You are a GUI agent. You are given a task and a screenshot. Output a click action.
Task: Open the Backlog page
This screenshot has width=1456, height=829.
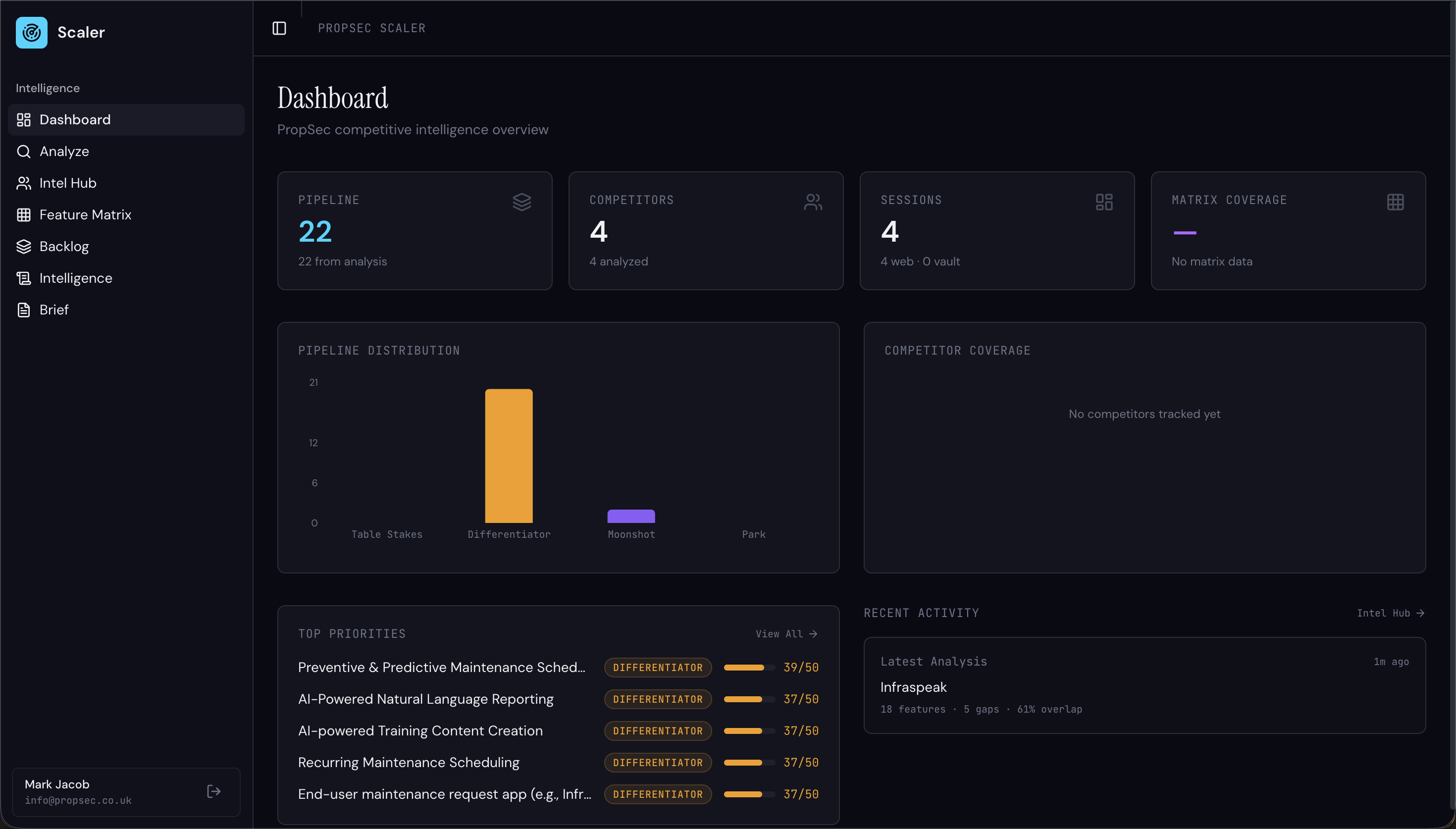pyautogui.click(x=126, y=247)
